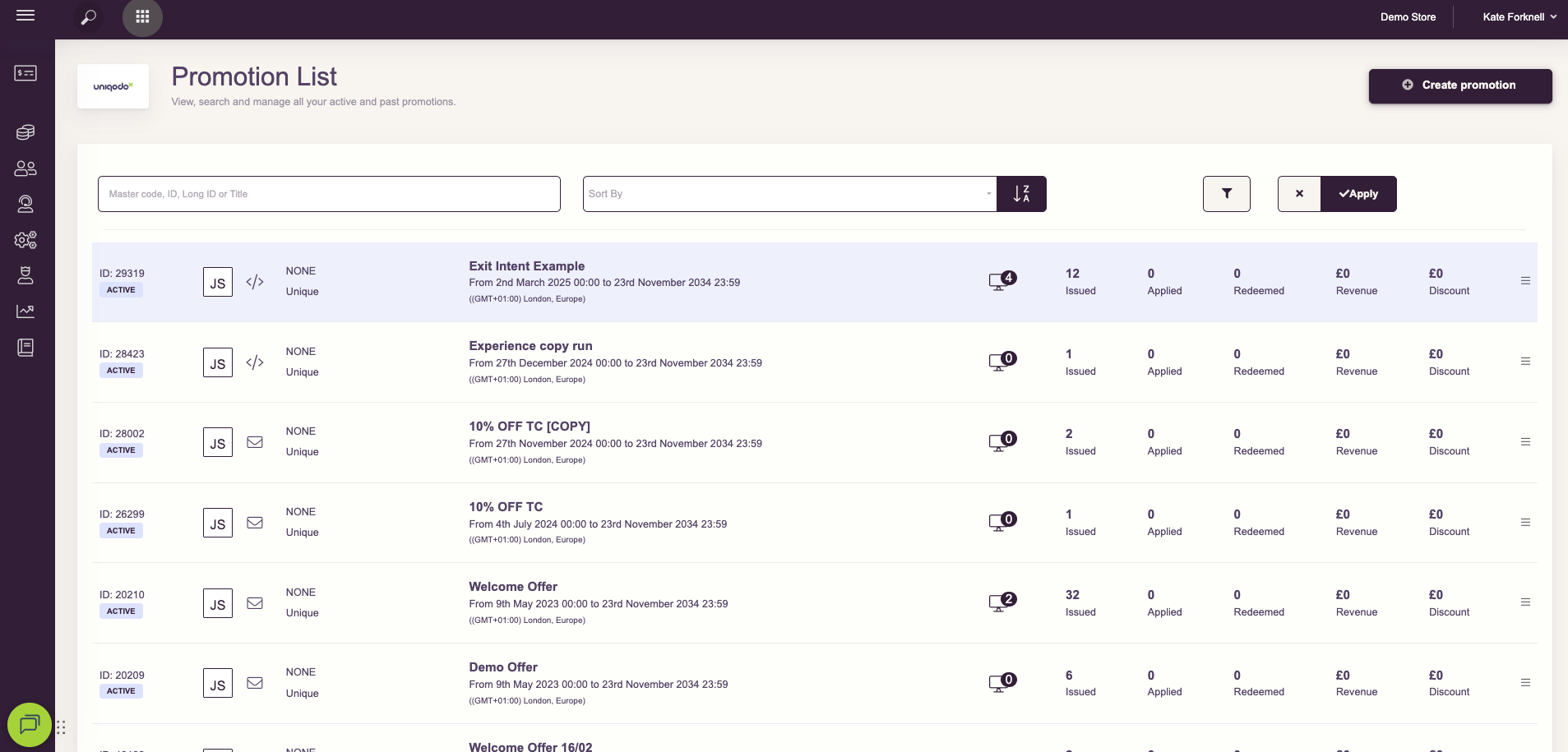Screen dimensions: 1568x752
Task: Open the settings gears sidebar icon
Action: (x=25, y=240)
